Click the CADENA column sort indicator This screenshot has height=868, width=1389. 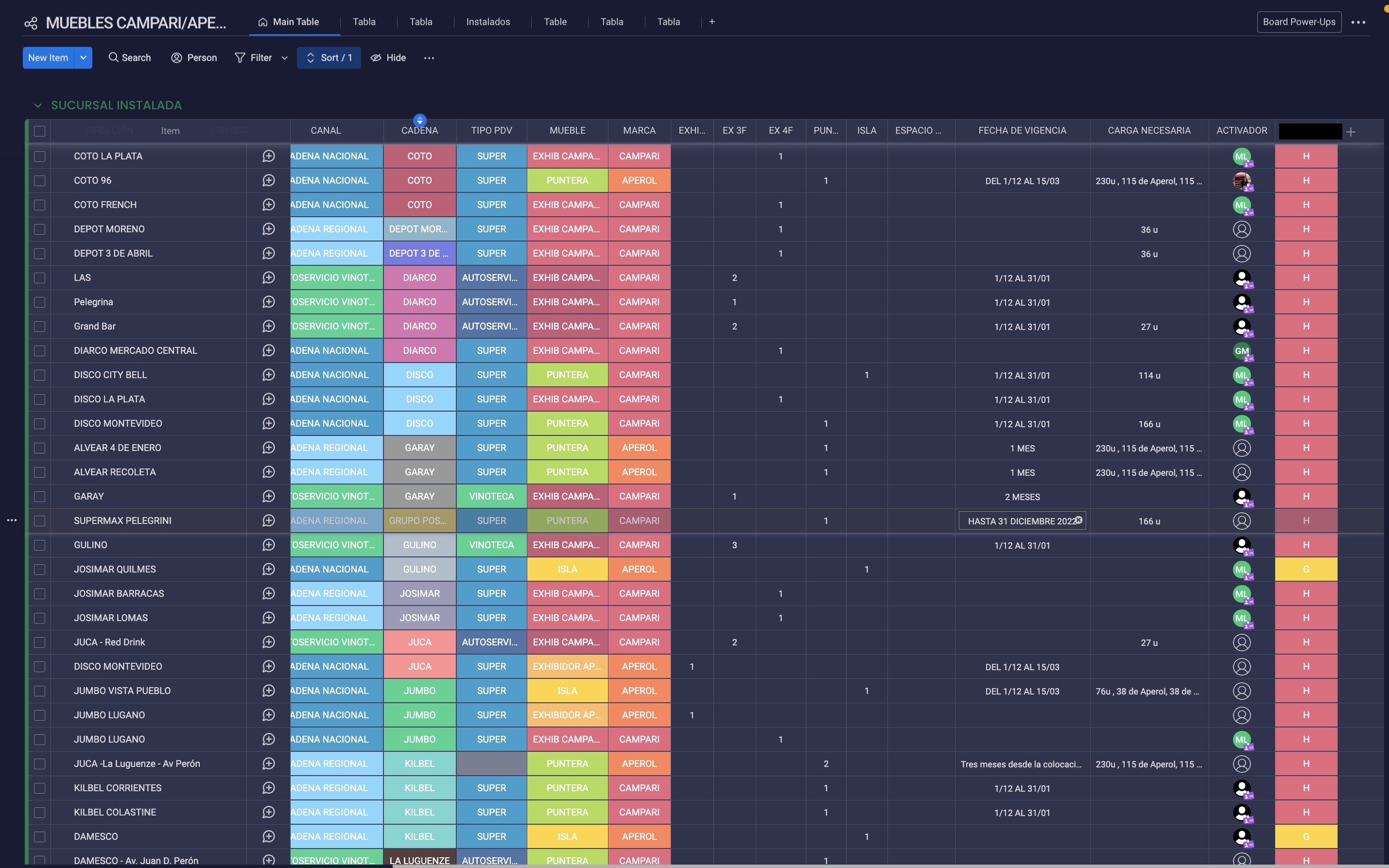coord(419,120)
